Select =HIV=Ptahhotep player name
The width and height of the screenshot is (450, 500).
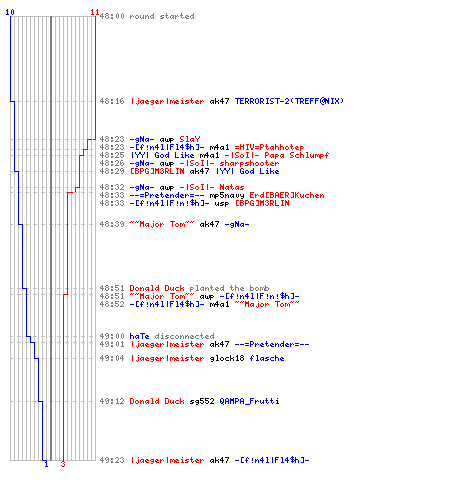(x=269, y=147)
